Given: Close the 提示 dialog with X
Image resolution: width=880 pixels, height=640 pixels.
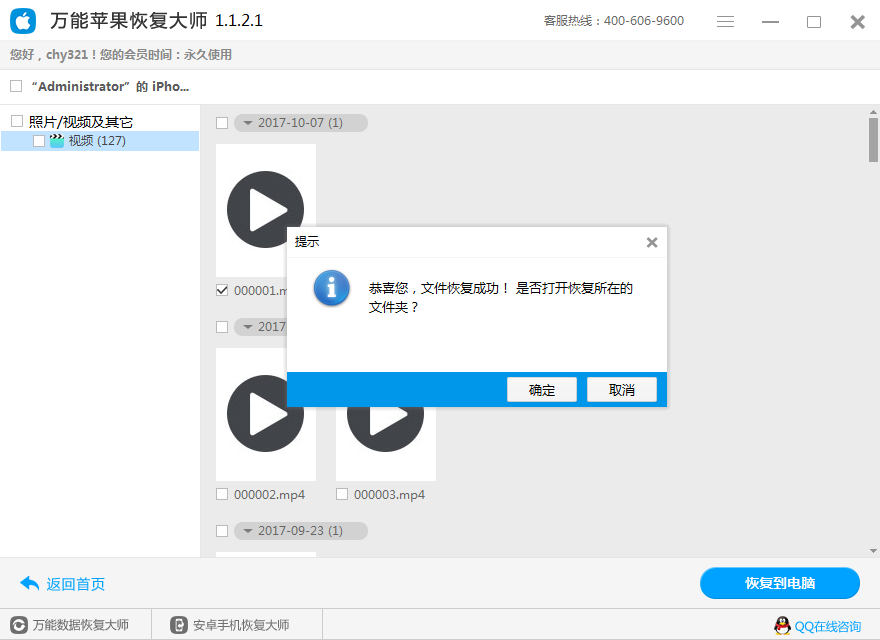Looking at the screenshot, I should 652,243.
